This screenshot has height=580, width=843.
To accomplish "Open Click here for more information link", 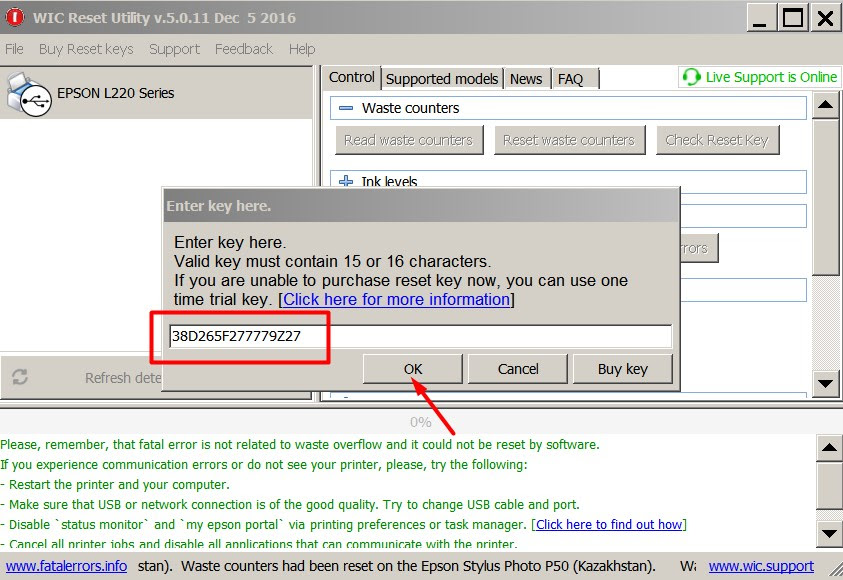I will pos(397,299).
